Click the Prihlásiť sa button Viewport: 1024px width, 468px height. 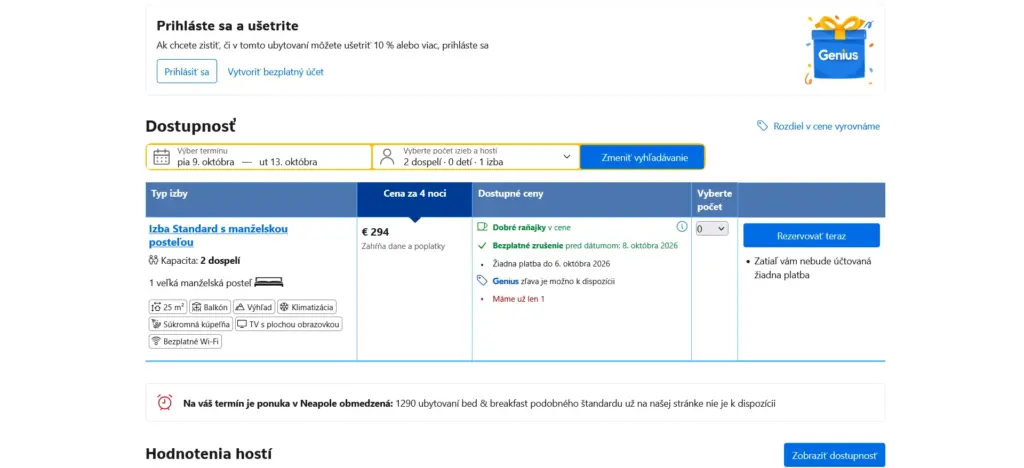pos(187,71)
